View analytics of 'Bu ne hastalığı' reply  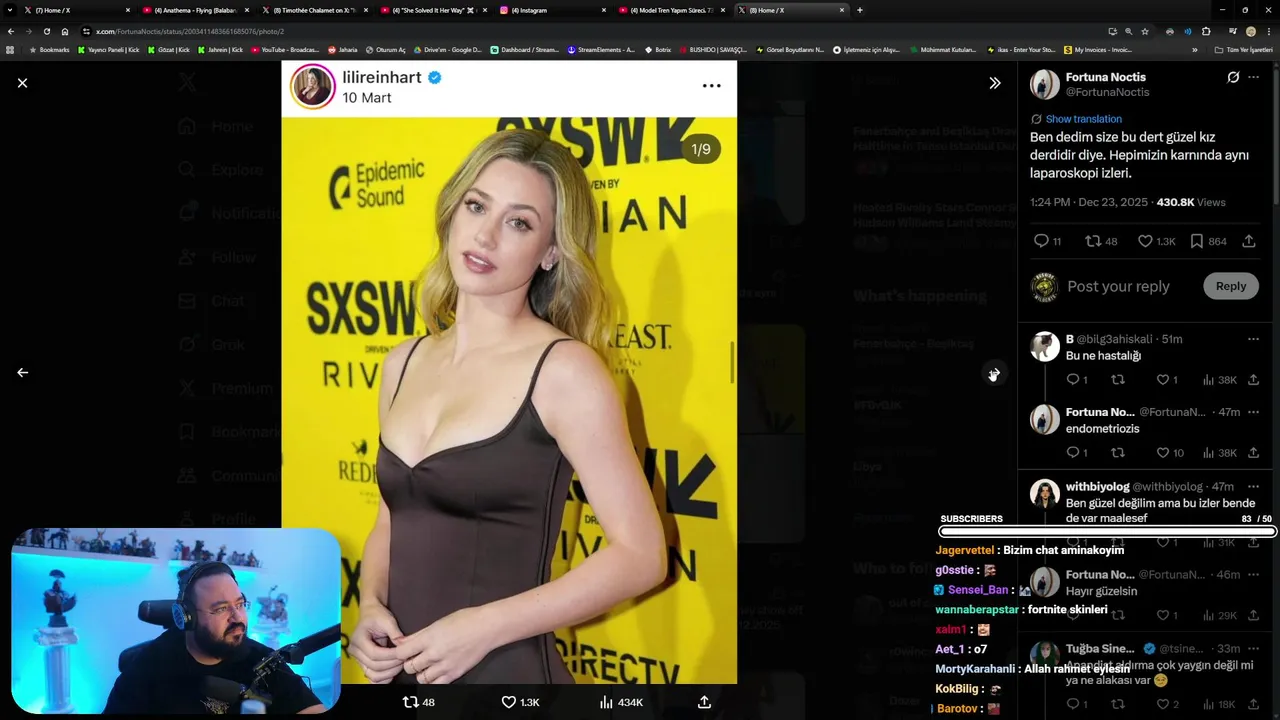click(1219, 380)
